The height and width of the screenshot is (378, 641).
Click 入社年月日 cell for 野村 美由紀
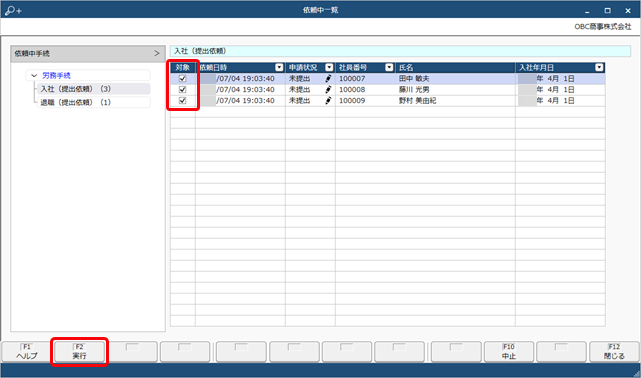point(560,101)
